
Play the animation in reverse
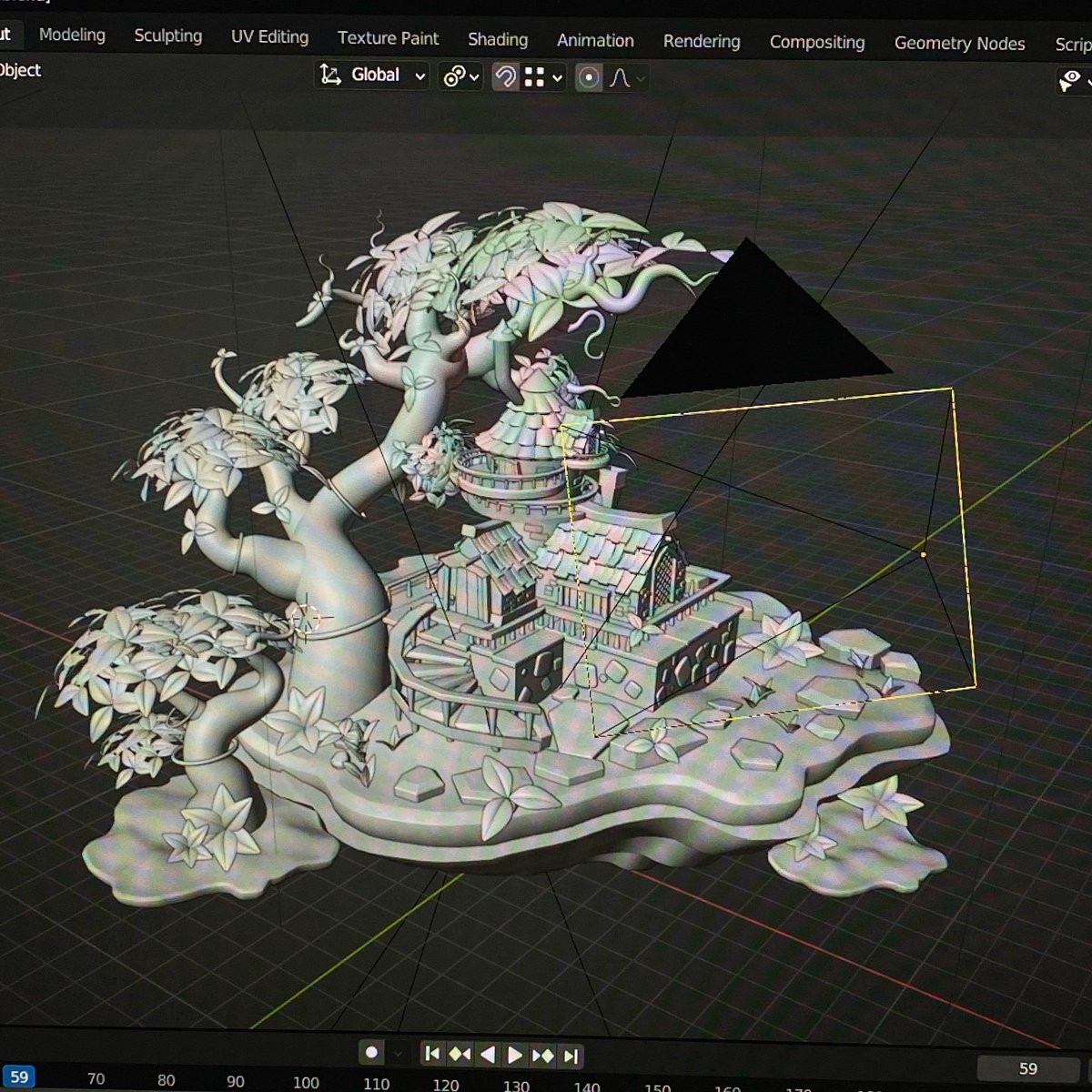point(488,1055)
